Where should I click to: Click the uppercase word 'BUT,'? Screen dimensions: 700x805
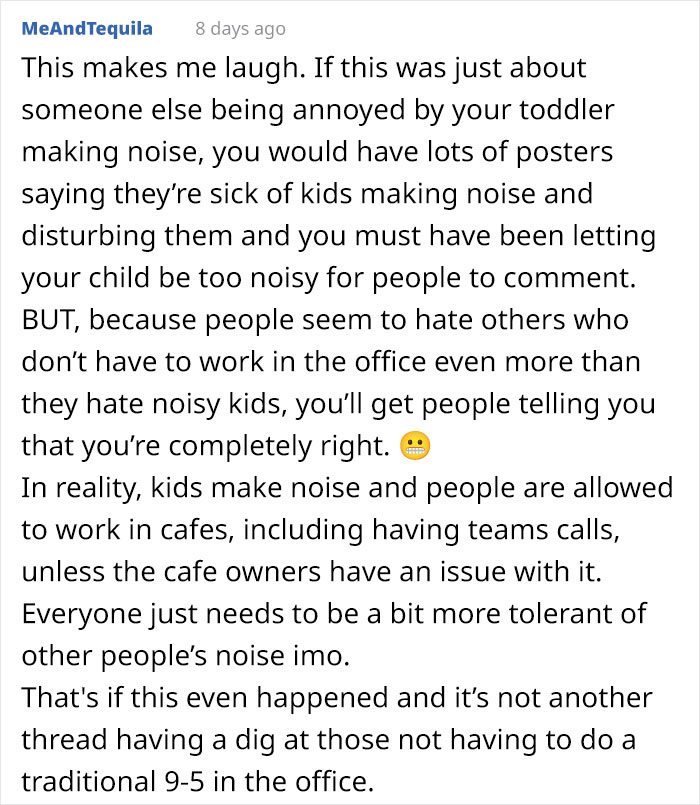50,320
